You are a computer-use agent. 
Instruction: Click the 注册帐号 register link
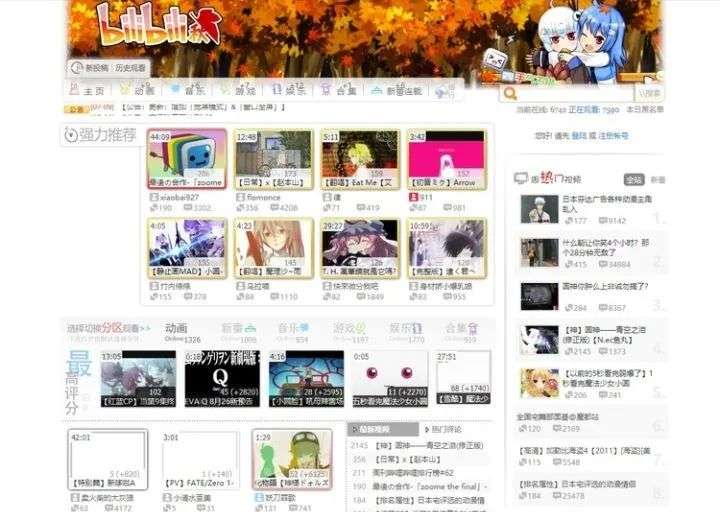(x=613, y=136)
